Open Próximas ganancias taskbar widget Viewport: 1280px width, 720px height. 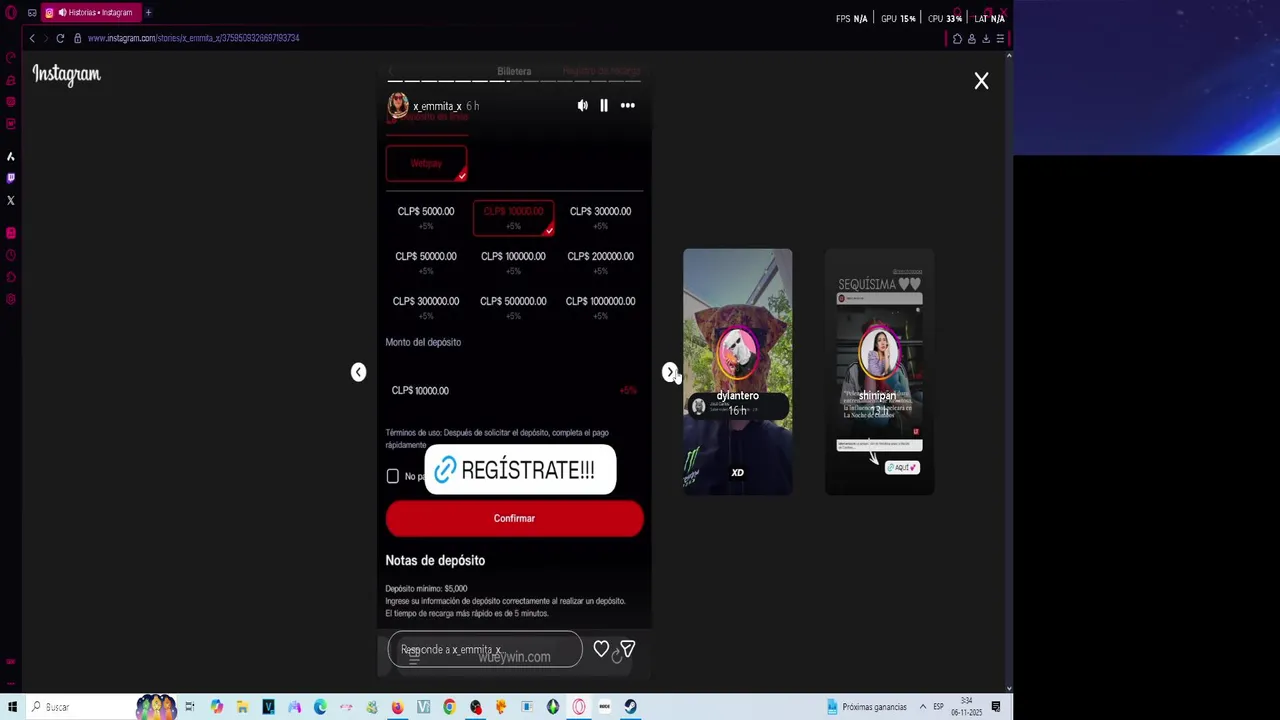point(866,707)
